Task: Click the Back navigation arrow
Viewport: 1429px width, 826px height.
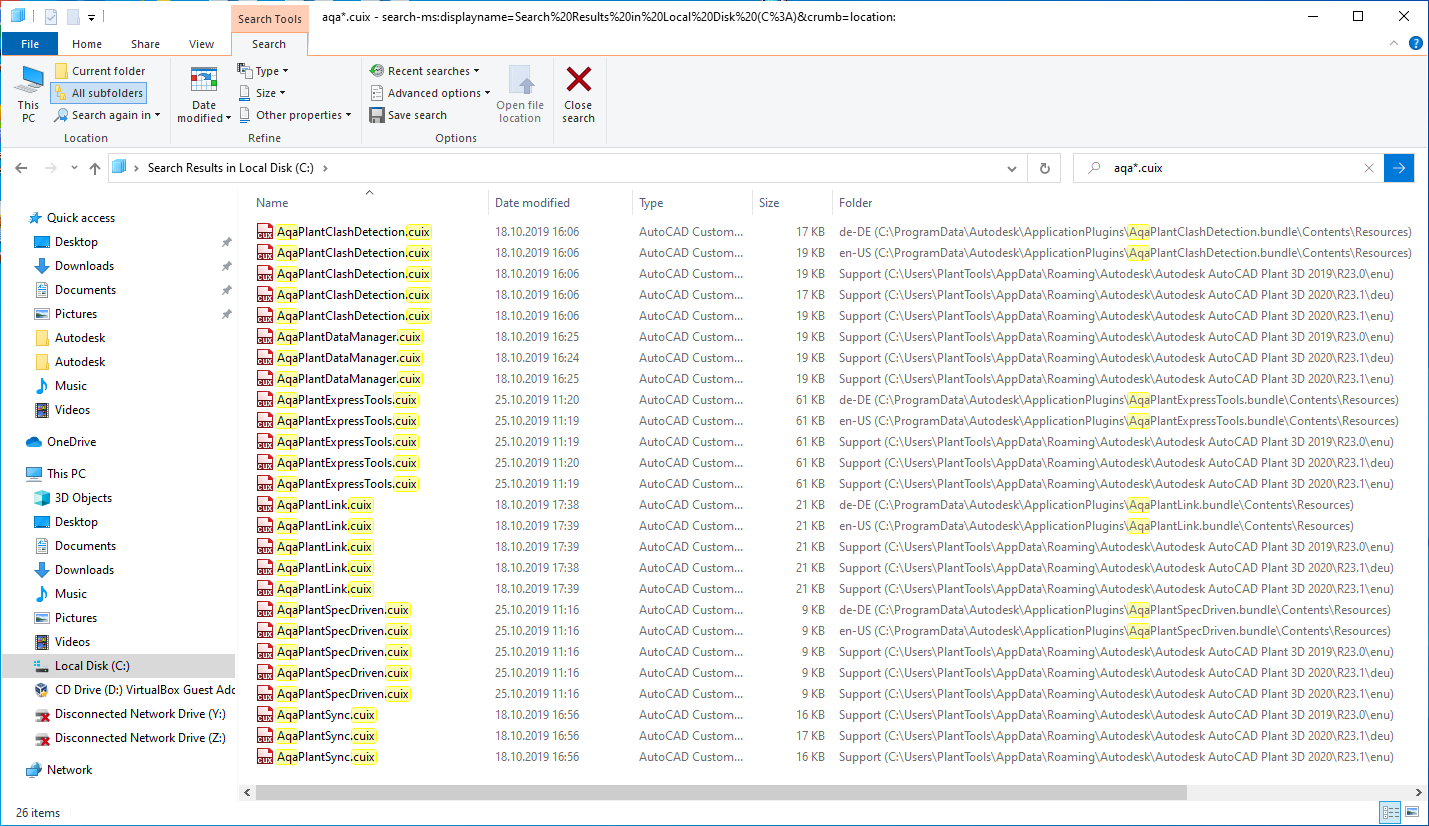Action: click(x=21, y=168)
